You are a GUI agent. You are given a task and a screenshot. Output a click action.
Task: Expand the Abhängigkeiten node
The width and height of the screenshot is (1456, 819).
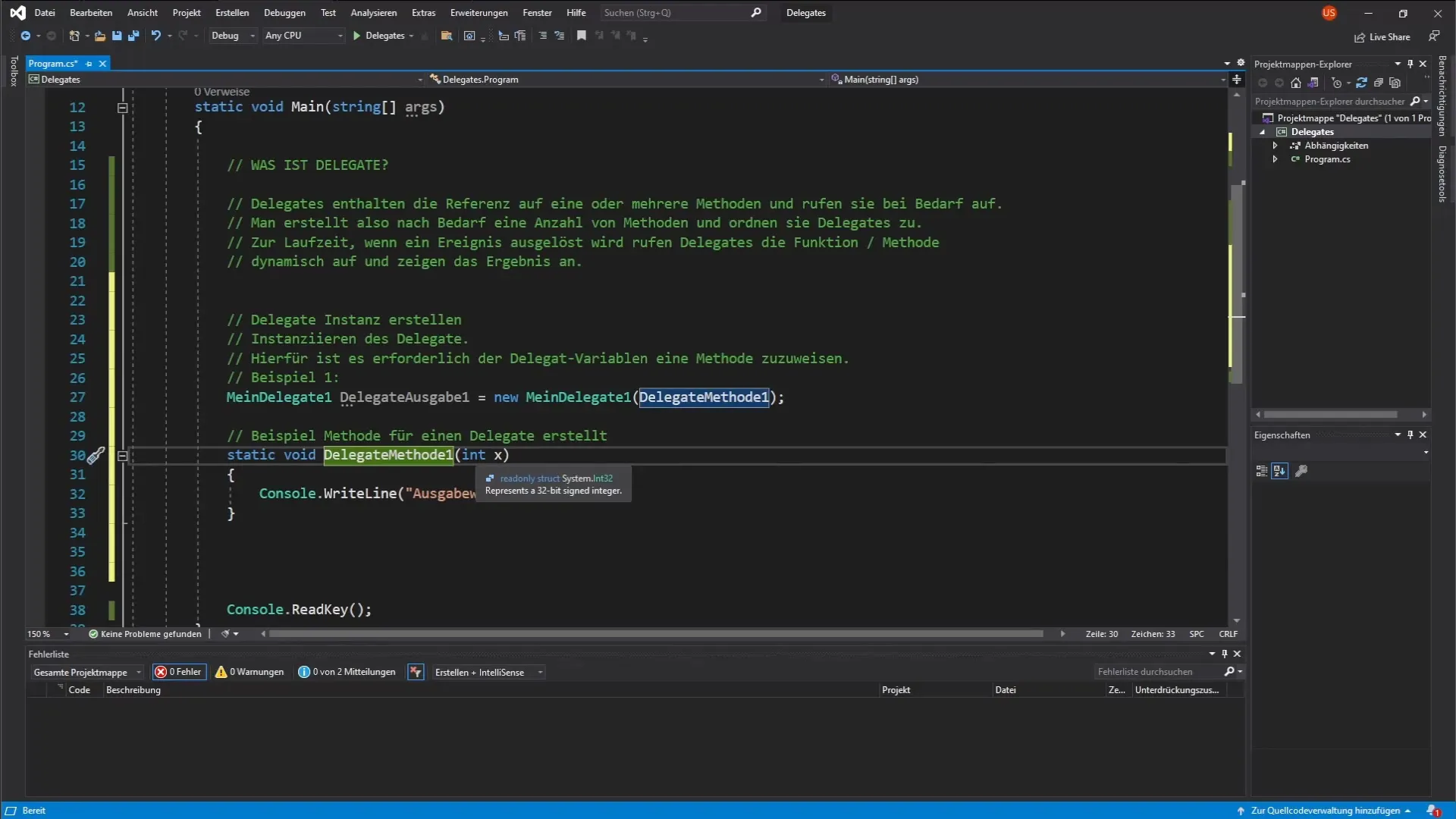pos(1276,146)
